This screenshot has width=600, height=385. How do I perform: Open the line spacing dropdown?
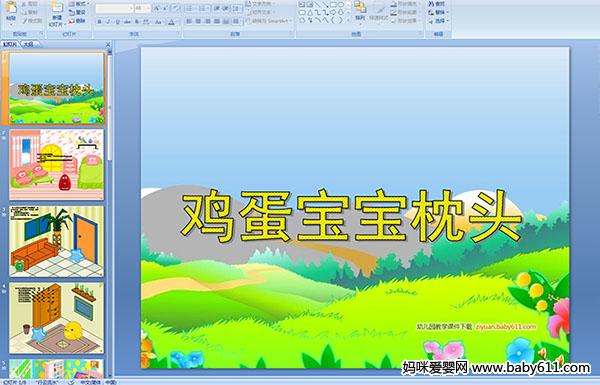tap(237, 8)
